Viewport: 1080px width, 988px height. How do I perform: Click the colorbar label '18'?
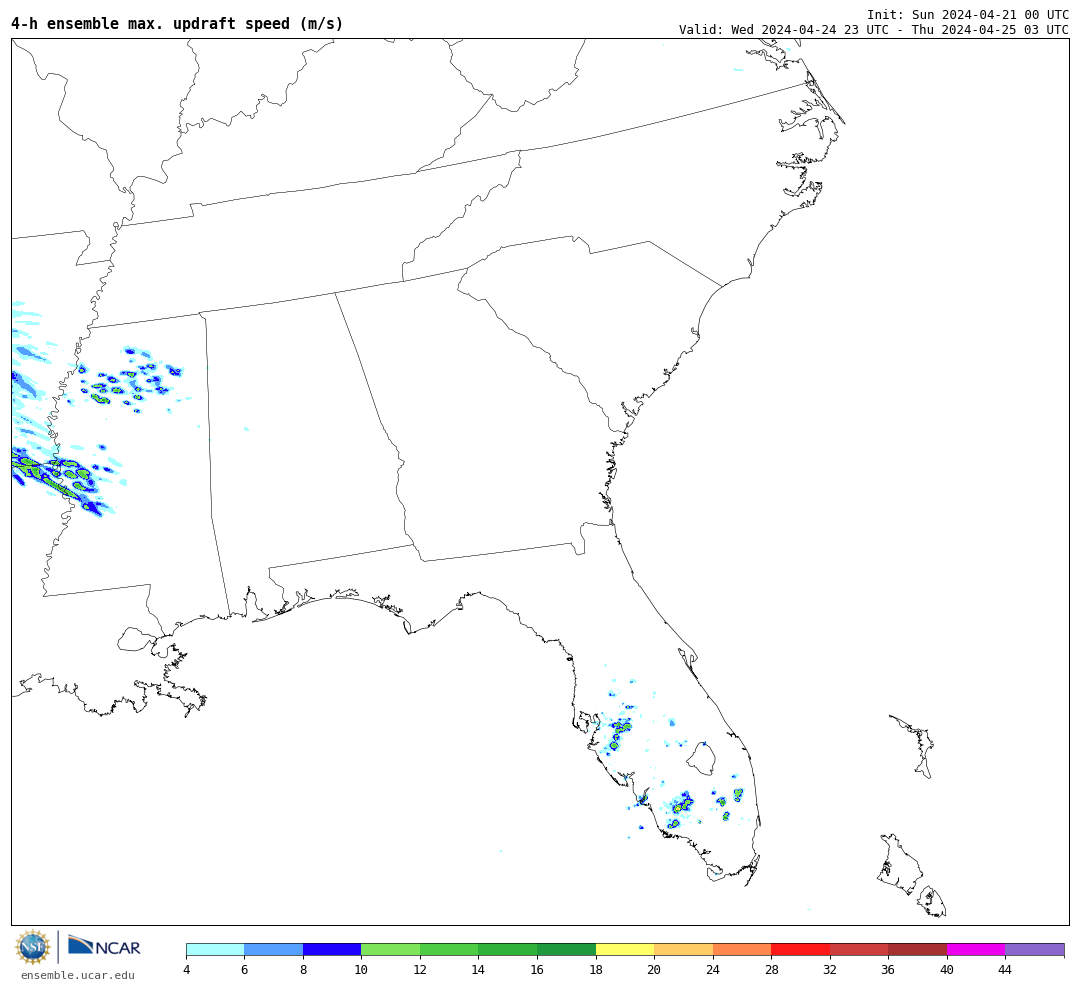pos(596,969)
